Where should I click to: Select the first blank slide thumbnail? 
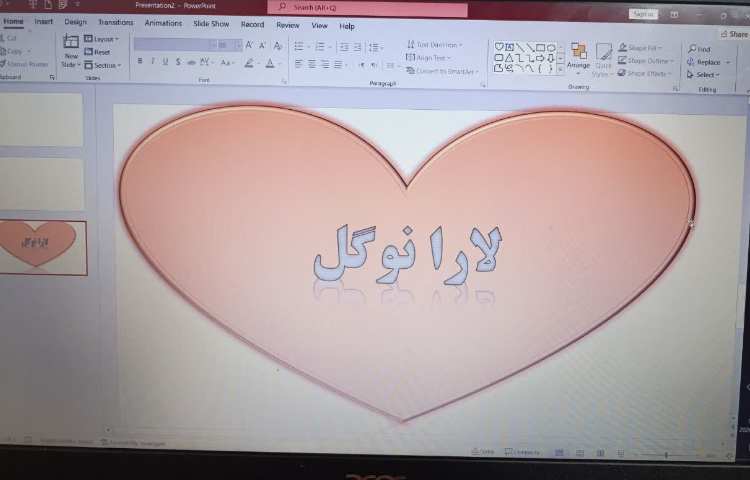point(41,120)
